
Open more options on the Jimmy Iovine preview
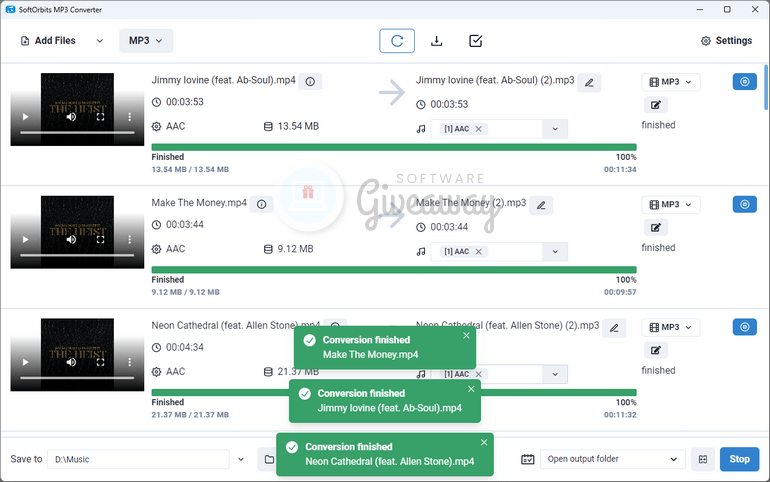coord(130,117)
